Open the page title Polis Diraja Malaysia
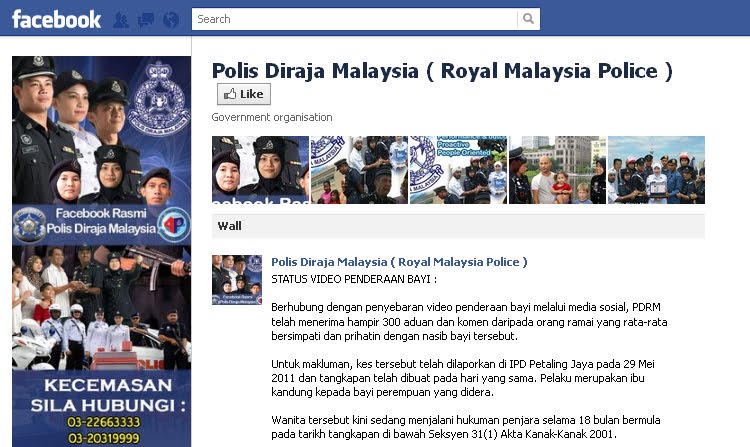 (x=442, y=71)
